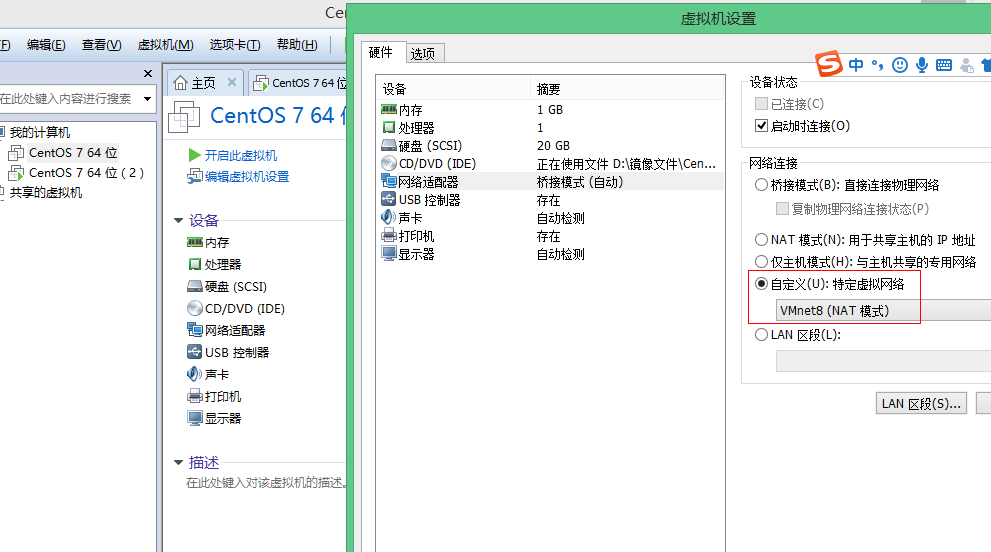Close the library sidebar panel with X
The height and width of the screenshot is (552, 991).
point(148,73)
